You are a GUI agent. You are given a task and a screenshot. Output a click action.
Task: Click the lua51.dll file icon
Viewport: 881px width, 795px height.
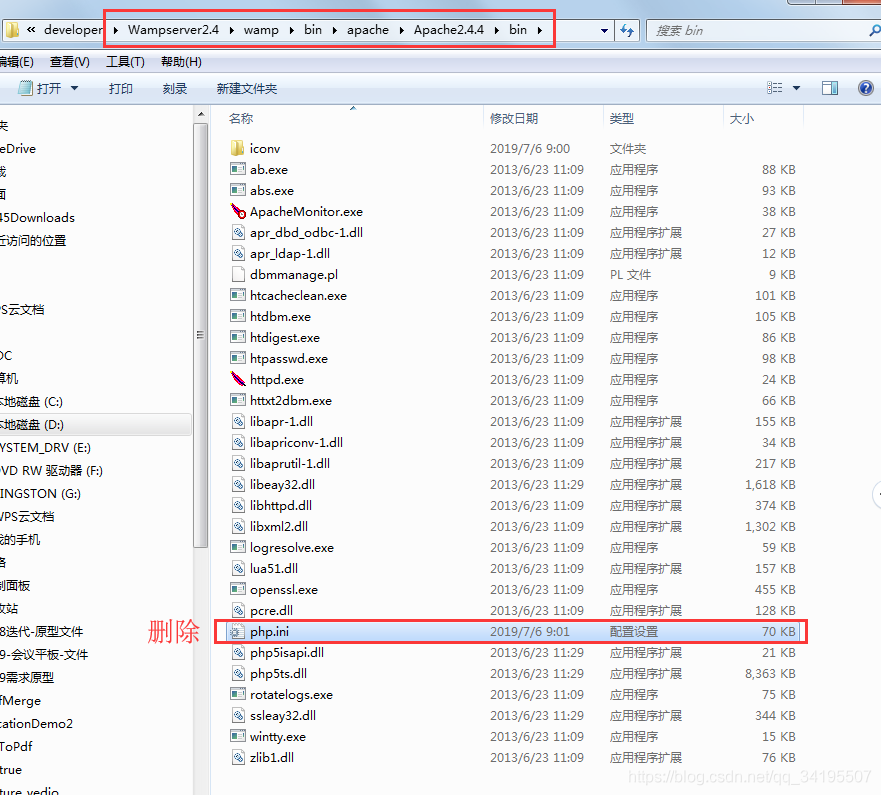click(x=238, y=569)
